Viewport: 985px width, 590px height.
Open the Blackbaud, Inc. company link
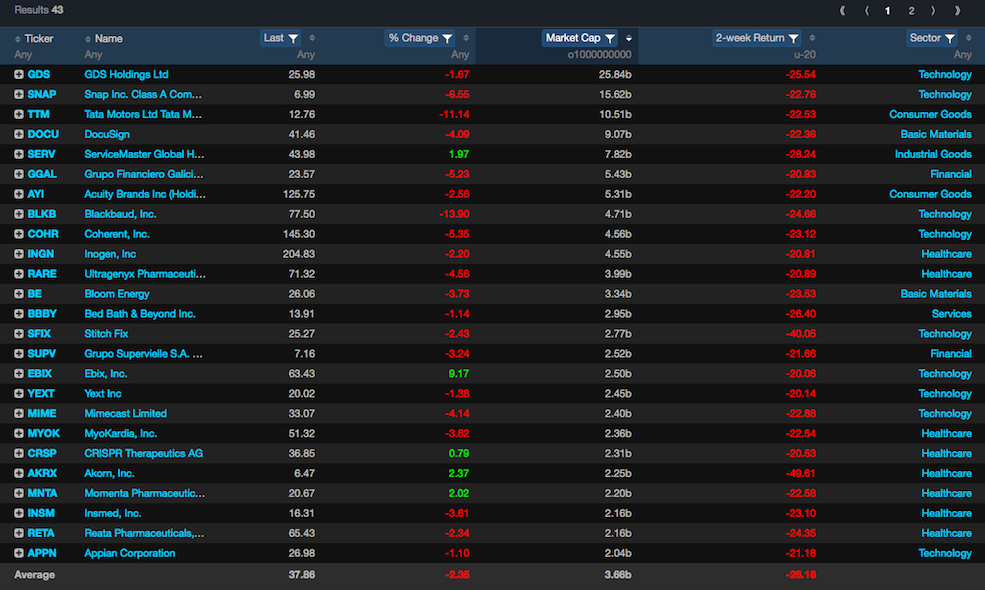pyautogui.click(x=121, y=214)
